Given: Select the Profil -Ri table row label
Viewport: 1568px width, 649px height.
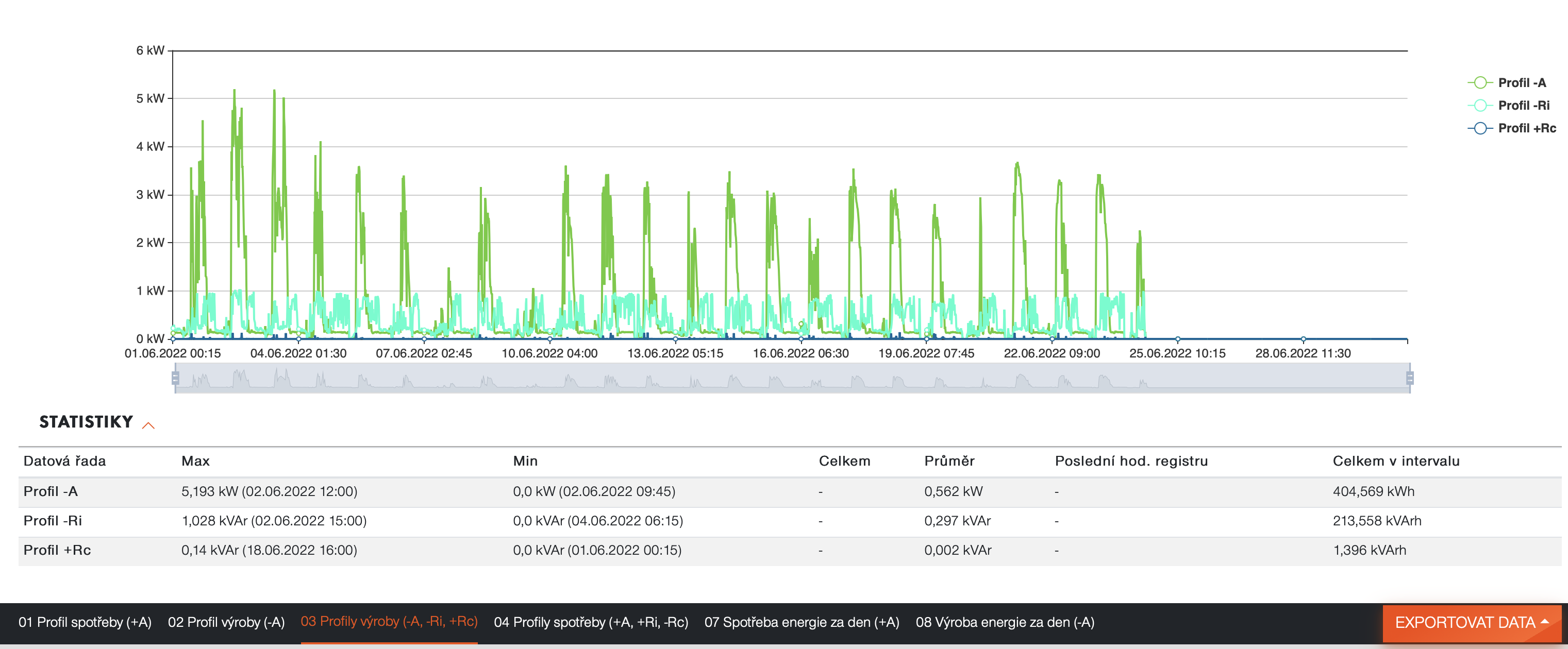Looking at the screenshot, I should (x=53, y=521).
